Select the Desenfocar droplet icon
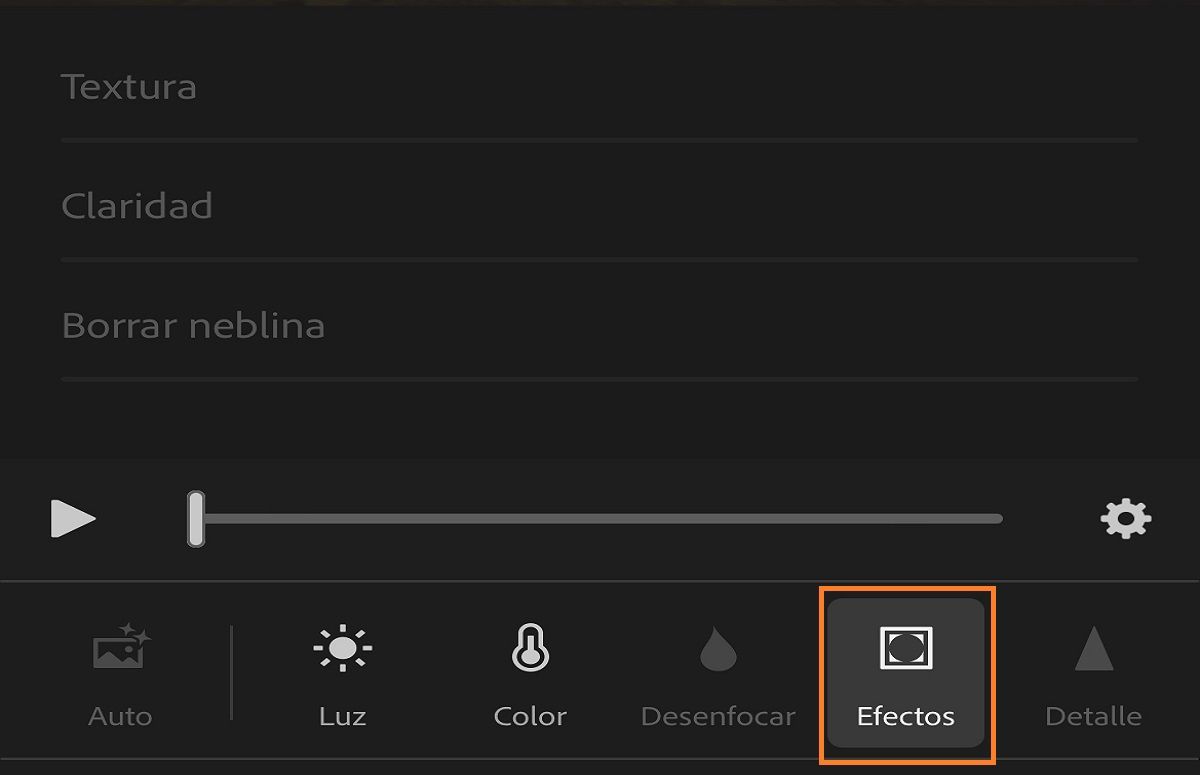1200x775 pixels. [x=717, y=647]
